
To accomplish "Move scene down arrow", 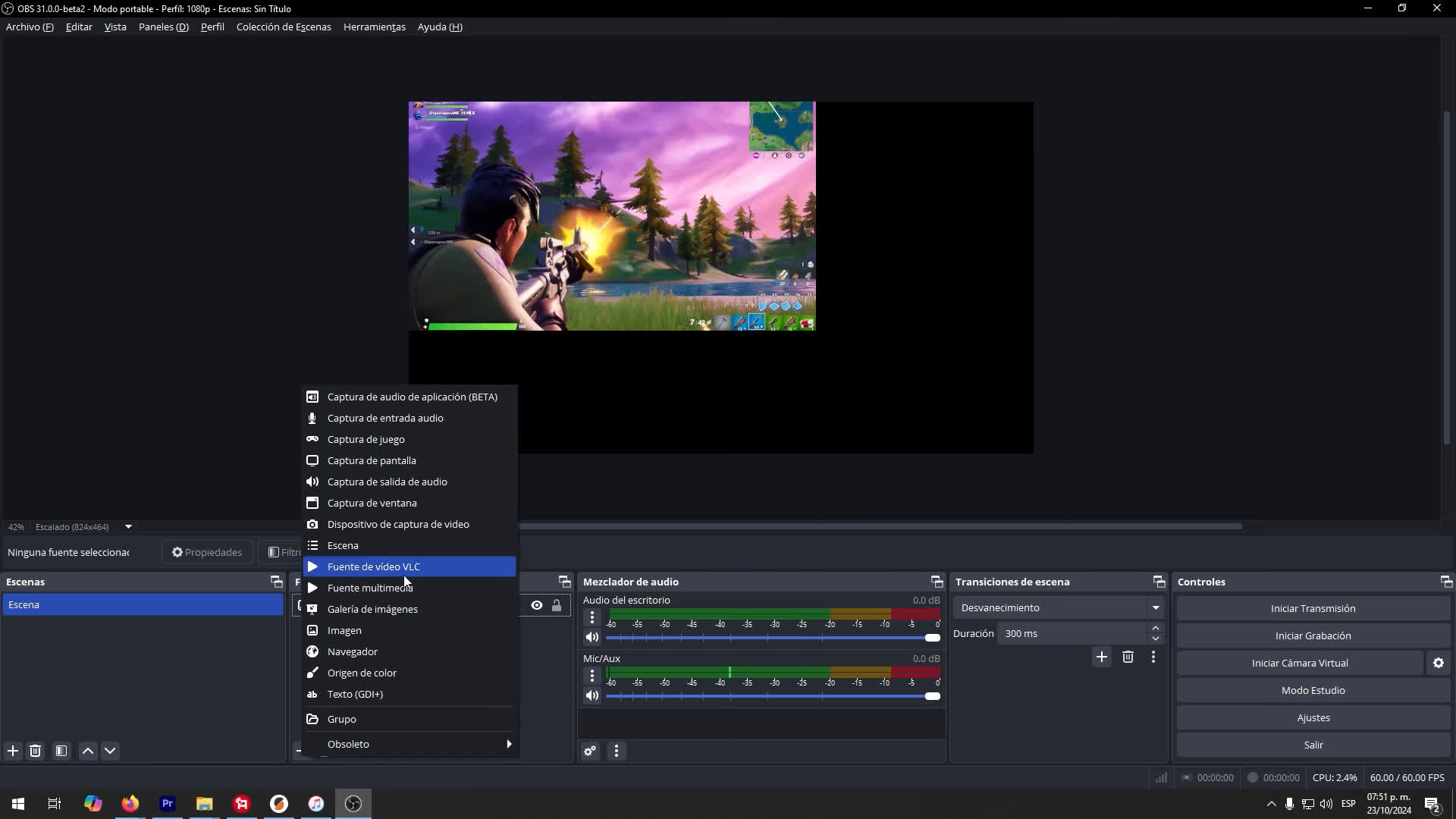I will pyautogui.click(x=110, y=751).
